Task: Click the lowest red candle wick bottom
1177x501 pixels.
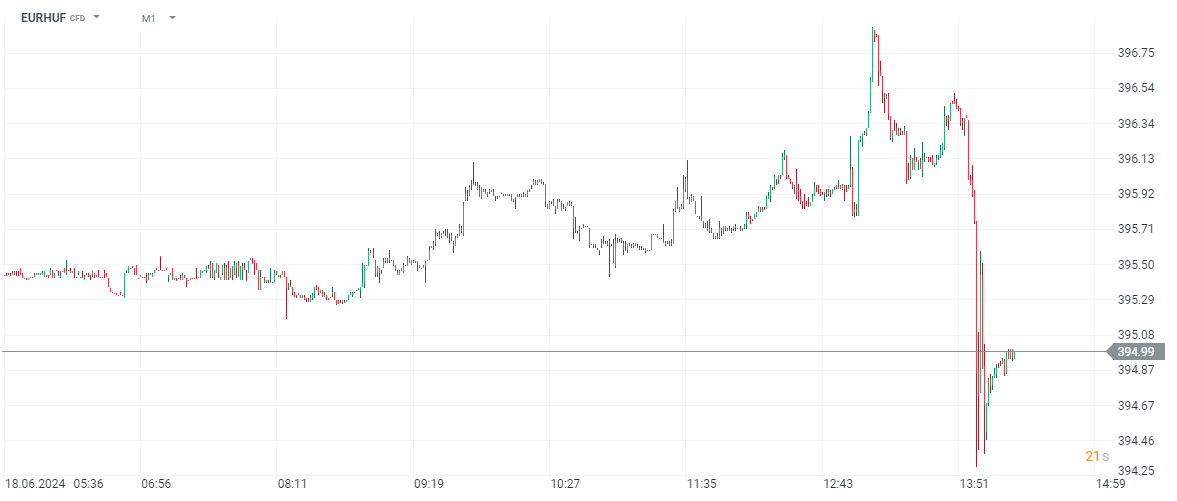Action: (x=977, y=464)
